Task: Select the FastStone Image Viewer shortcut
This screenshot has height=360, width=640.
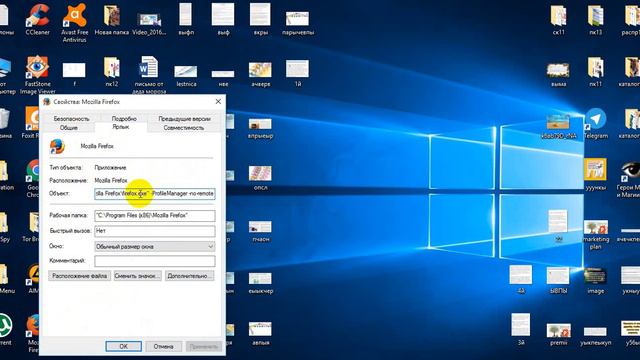Action: (37, 75)
